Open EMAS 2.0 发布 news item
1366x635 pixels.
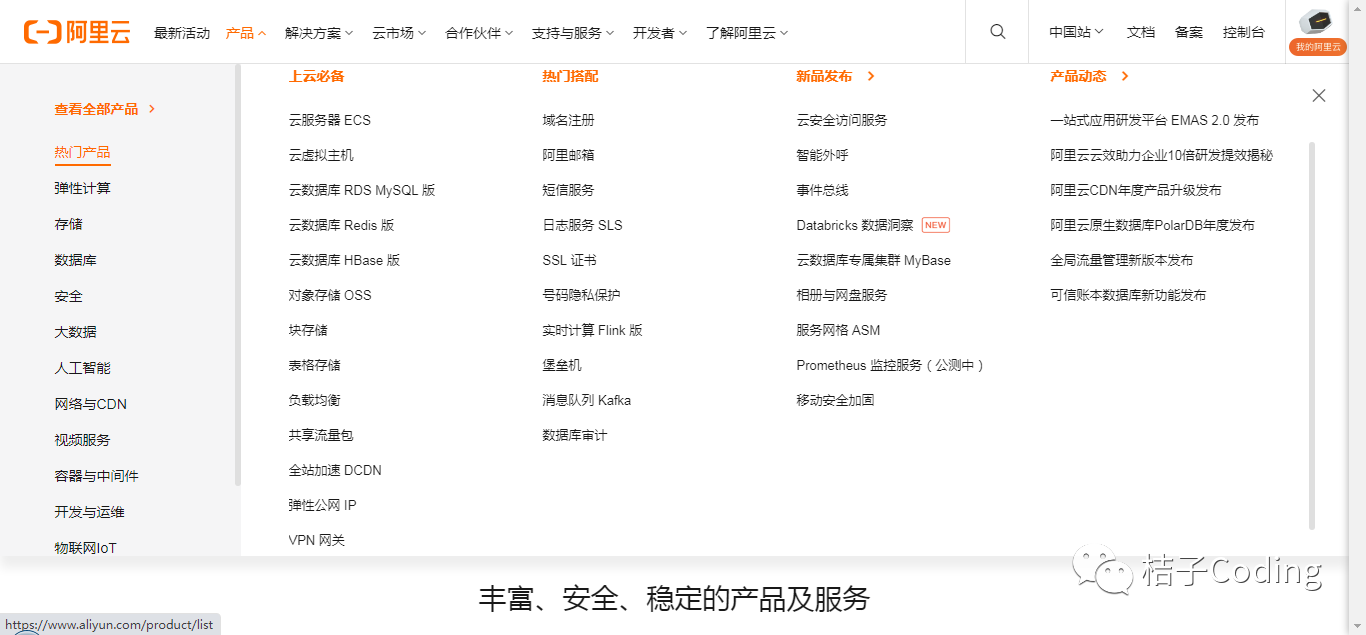(1154, 120)
